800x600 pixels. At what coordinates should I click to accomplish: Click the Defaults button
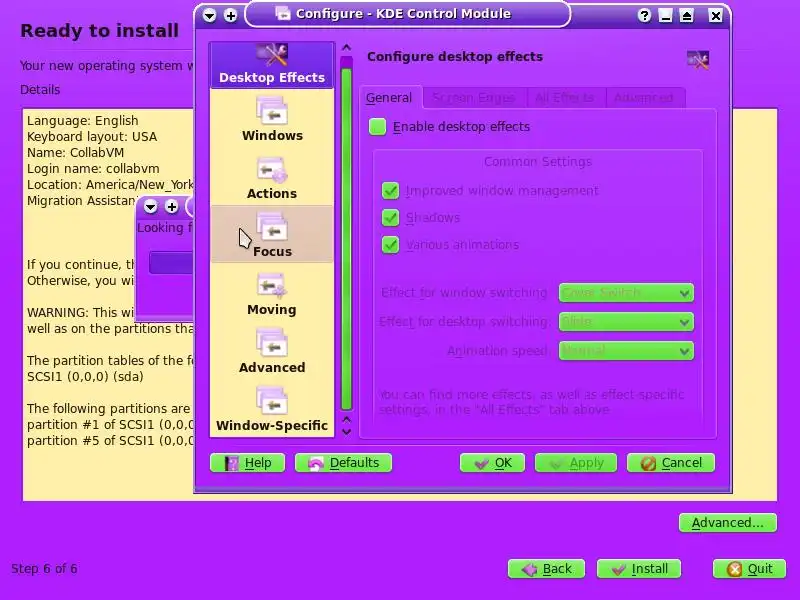(x=343, y=463)
